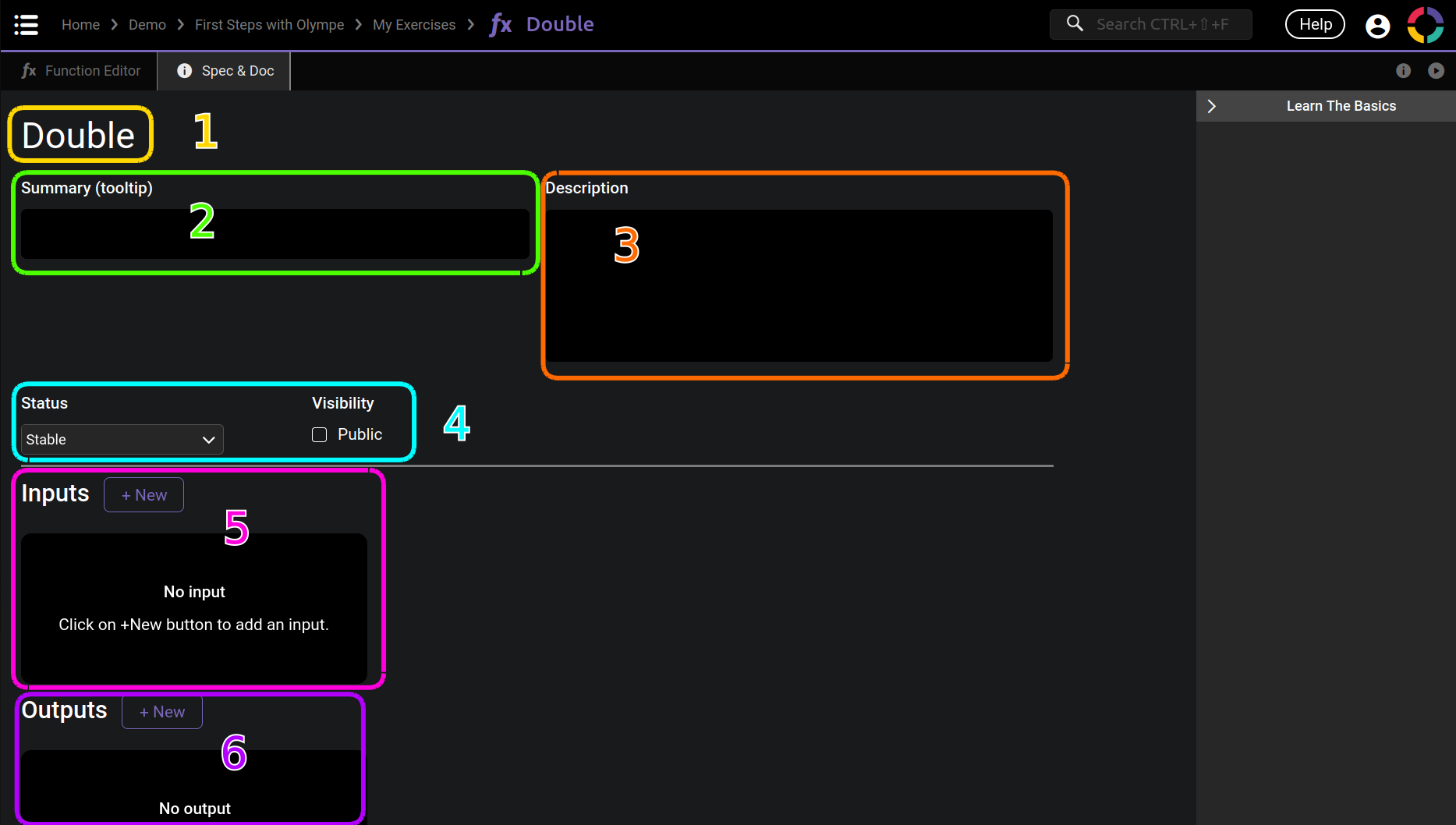This screenshot has height=825, width=1456.
Task: Click the search magnifier icon
Action: [x=1075, y=24]
